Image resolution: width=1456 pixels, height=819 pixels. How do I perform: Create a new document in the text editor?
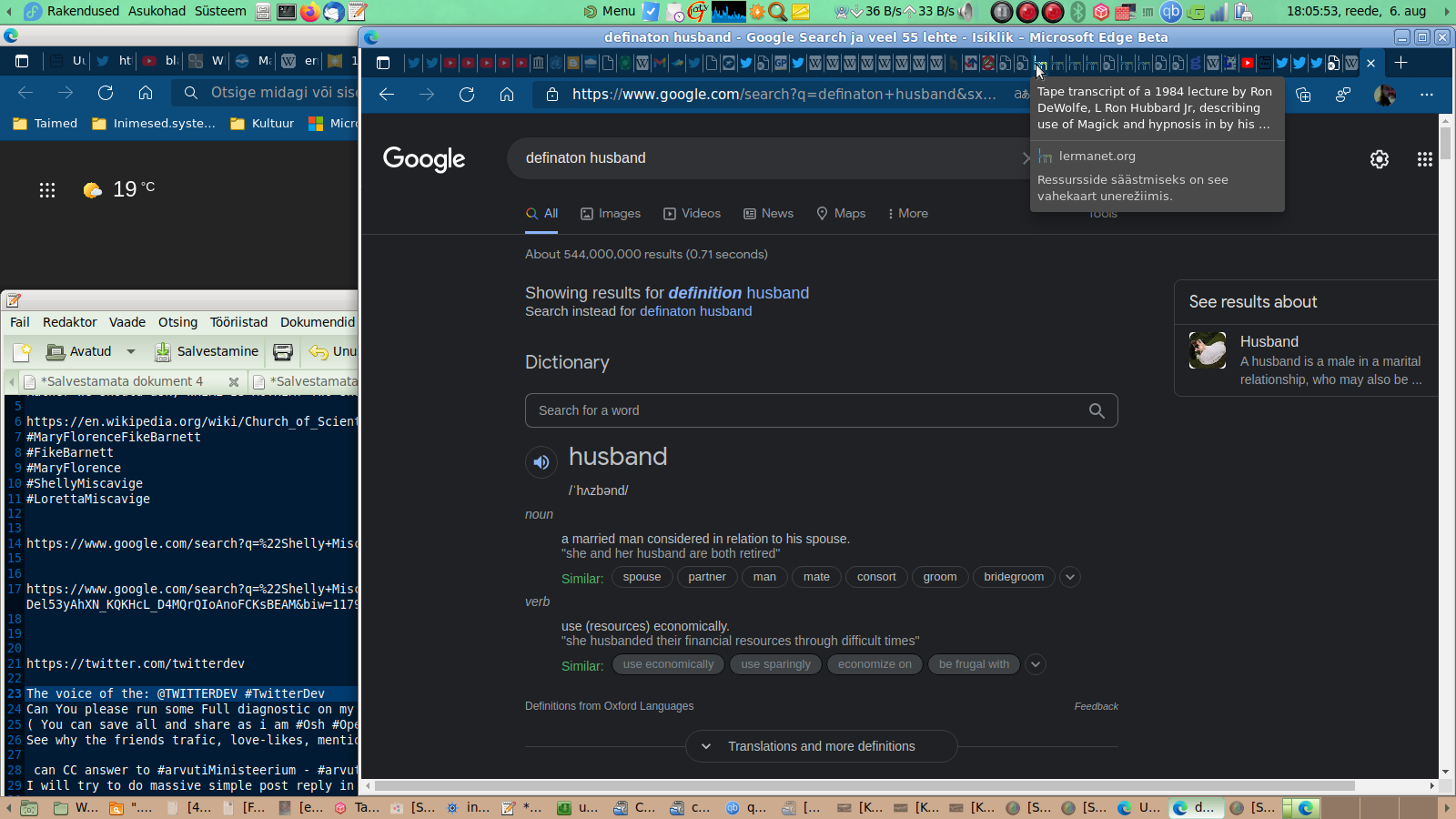pos(22,351)
